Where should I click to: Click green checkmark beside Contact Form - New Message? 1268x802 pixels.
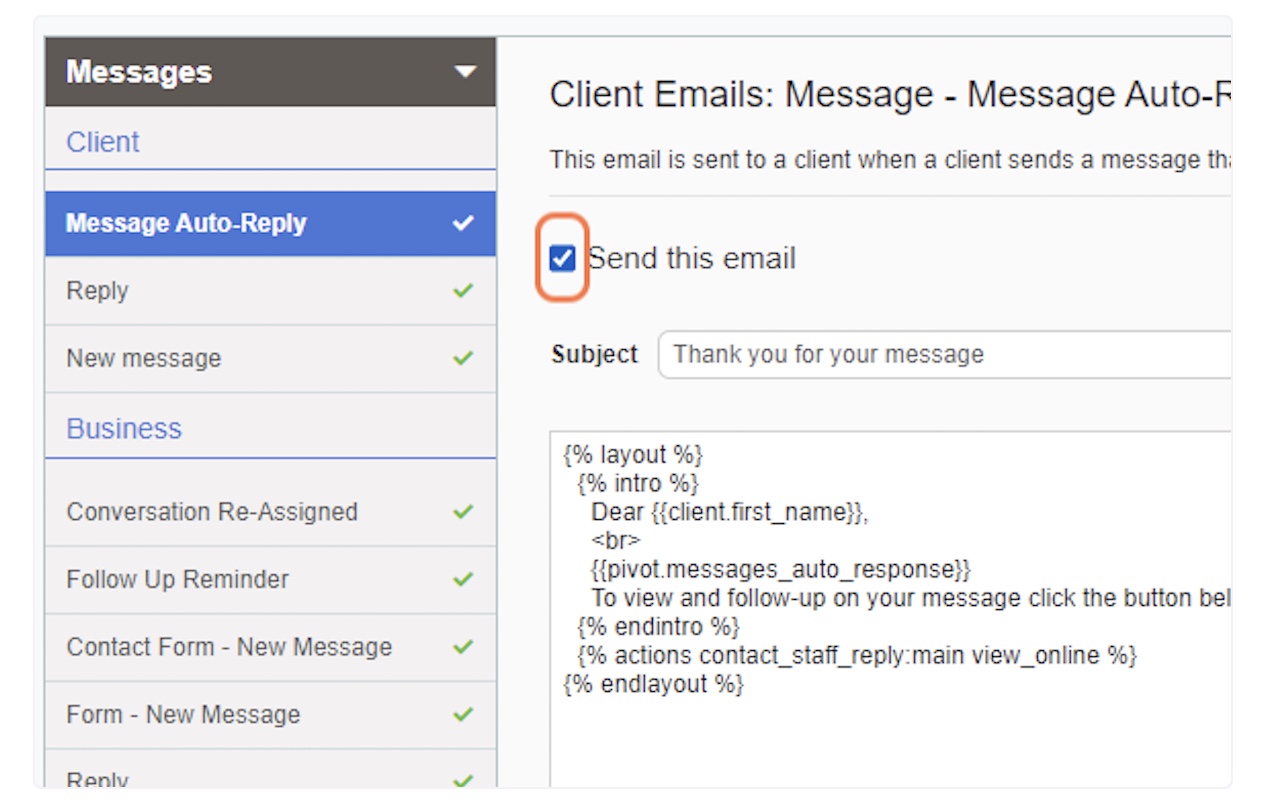(x=462, y=647)
